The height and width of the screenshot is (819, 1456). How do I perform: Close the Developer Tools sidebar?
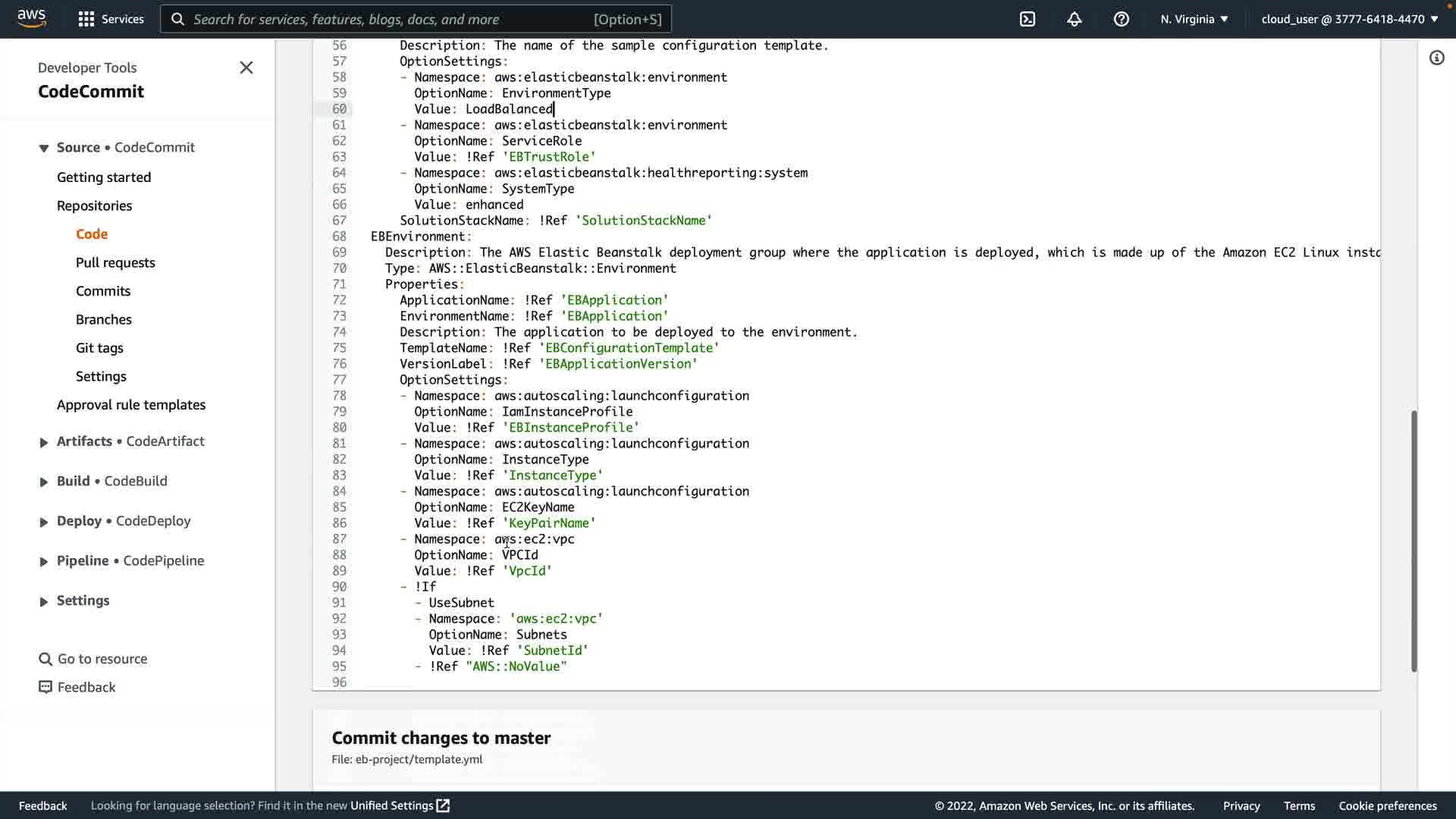(x=246, y=67)
